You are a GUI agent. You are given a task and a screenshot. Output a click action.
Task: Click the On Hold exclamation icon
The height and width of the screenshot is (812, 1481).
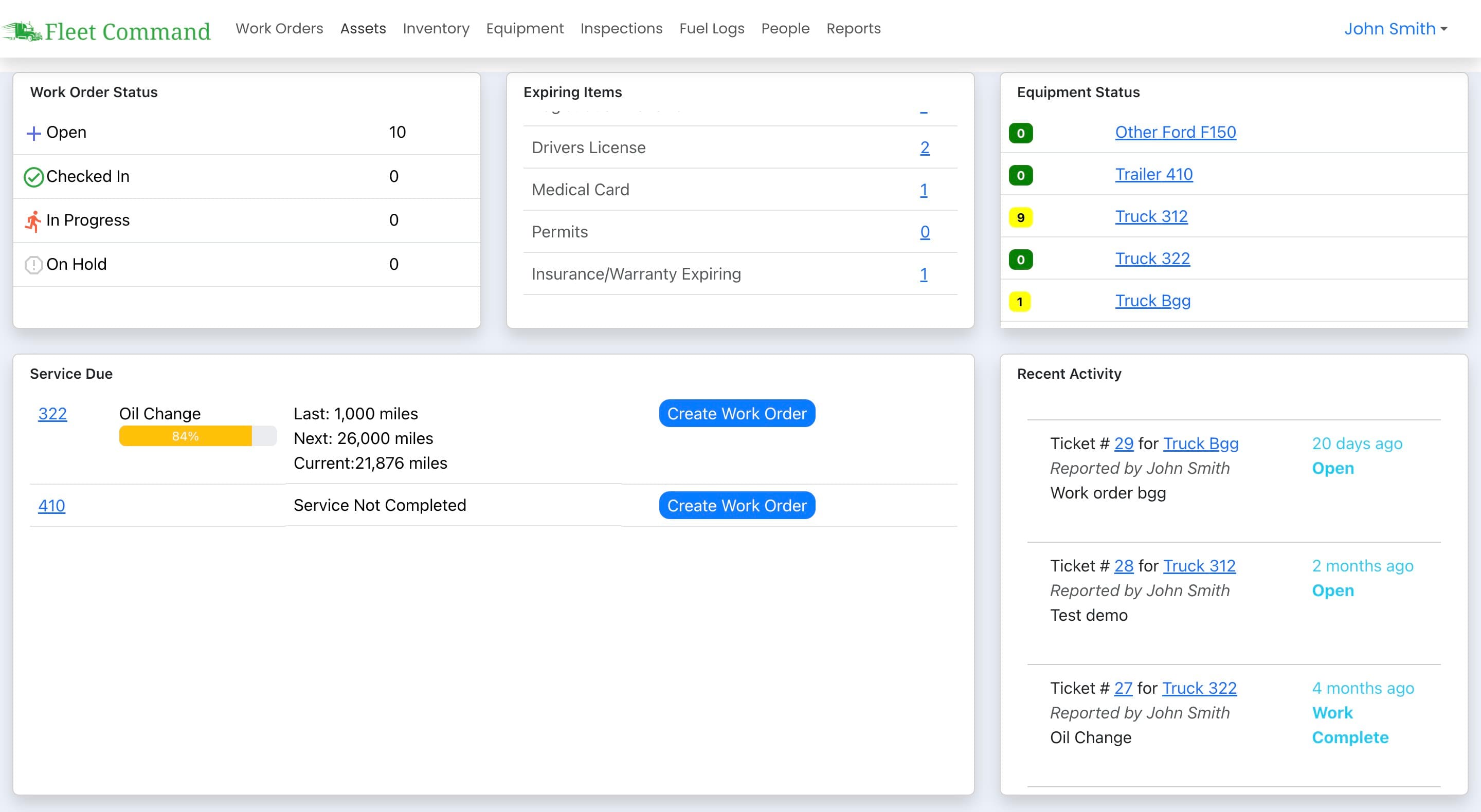point(33,265)
